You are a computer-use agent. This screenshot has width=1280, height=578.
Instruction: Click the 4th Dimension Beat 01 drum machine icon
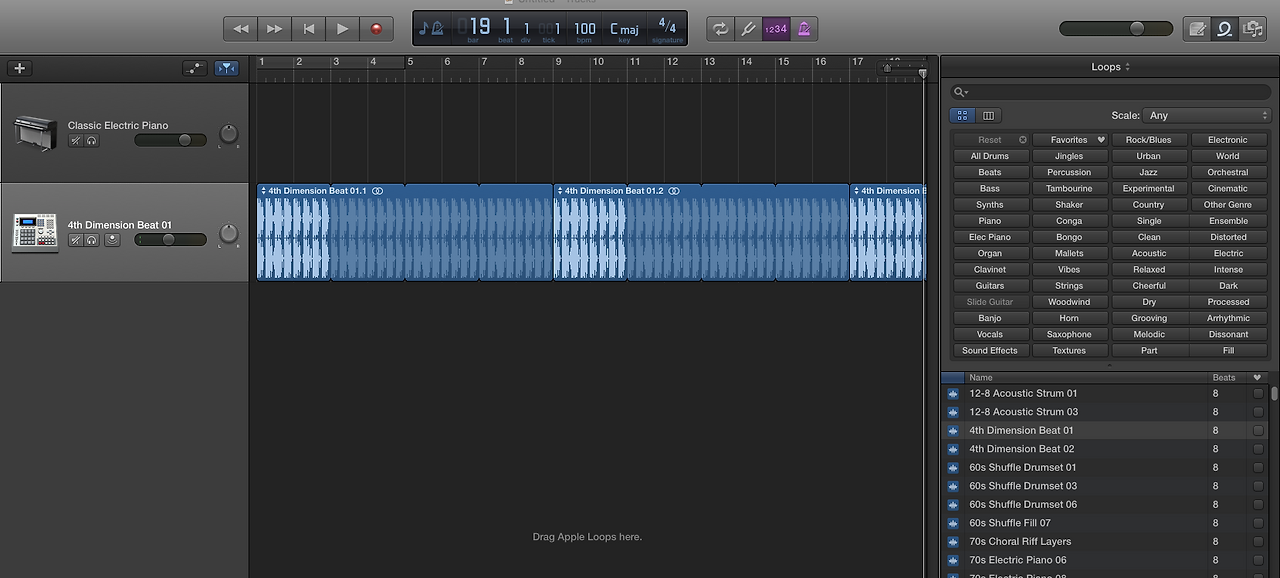point(34,232)
